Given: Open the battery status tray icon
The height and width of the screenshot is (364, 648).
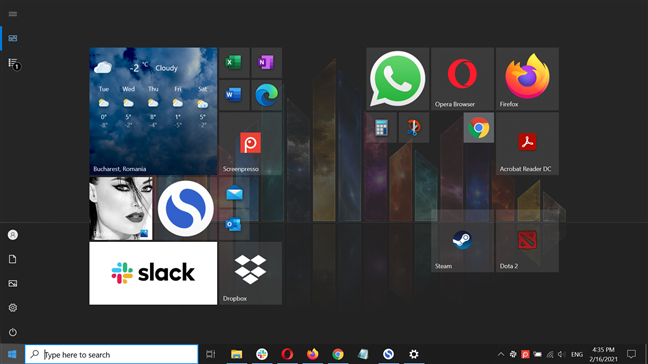Looking at the screenshot, I should tap(538, 354).
